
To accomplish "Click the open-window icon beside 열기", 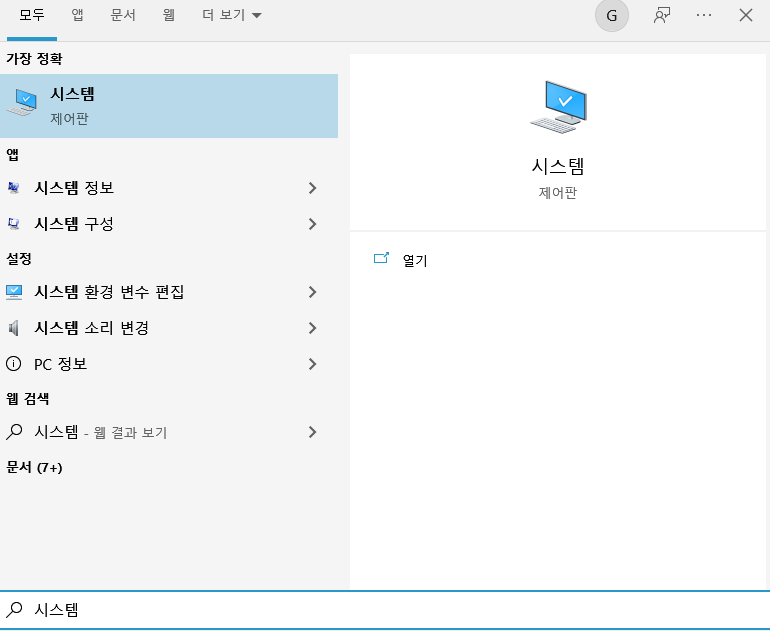I will [x=381, y=258].
